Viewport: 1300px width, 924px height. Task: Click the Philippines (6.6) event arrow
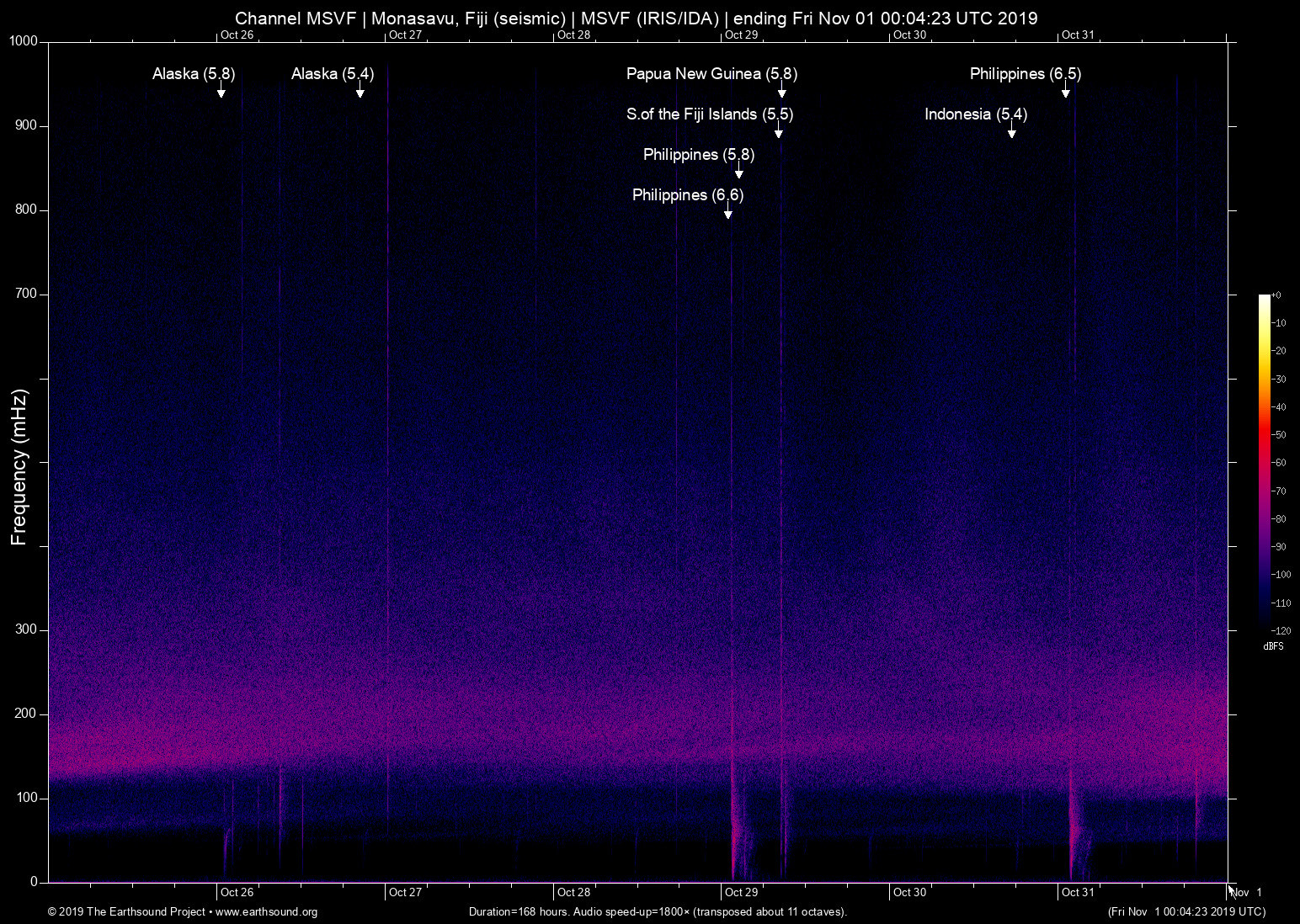[728, 213]
